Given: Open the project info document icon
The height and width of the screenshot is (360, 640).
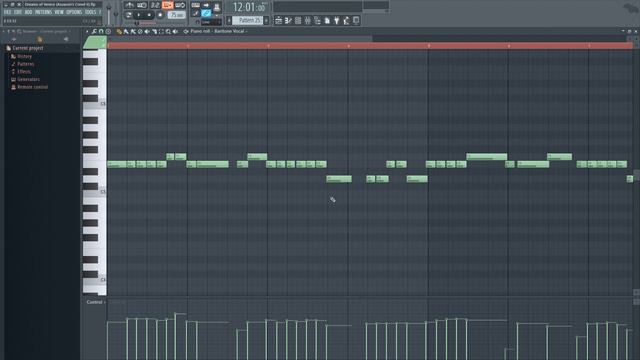Looking at the screenshot, I should [x=327, y=20].
